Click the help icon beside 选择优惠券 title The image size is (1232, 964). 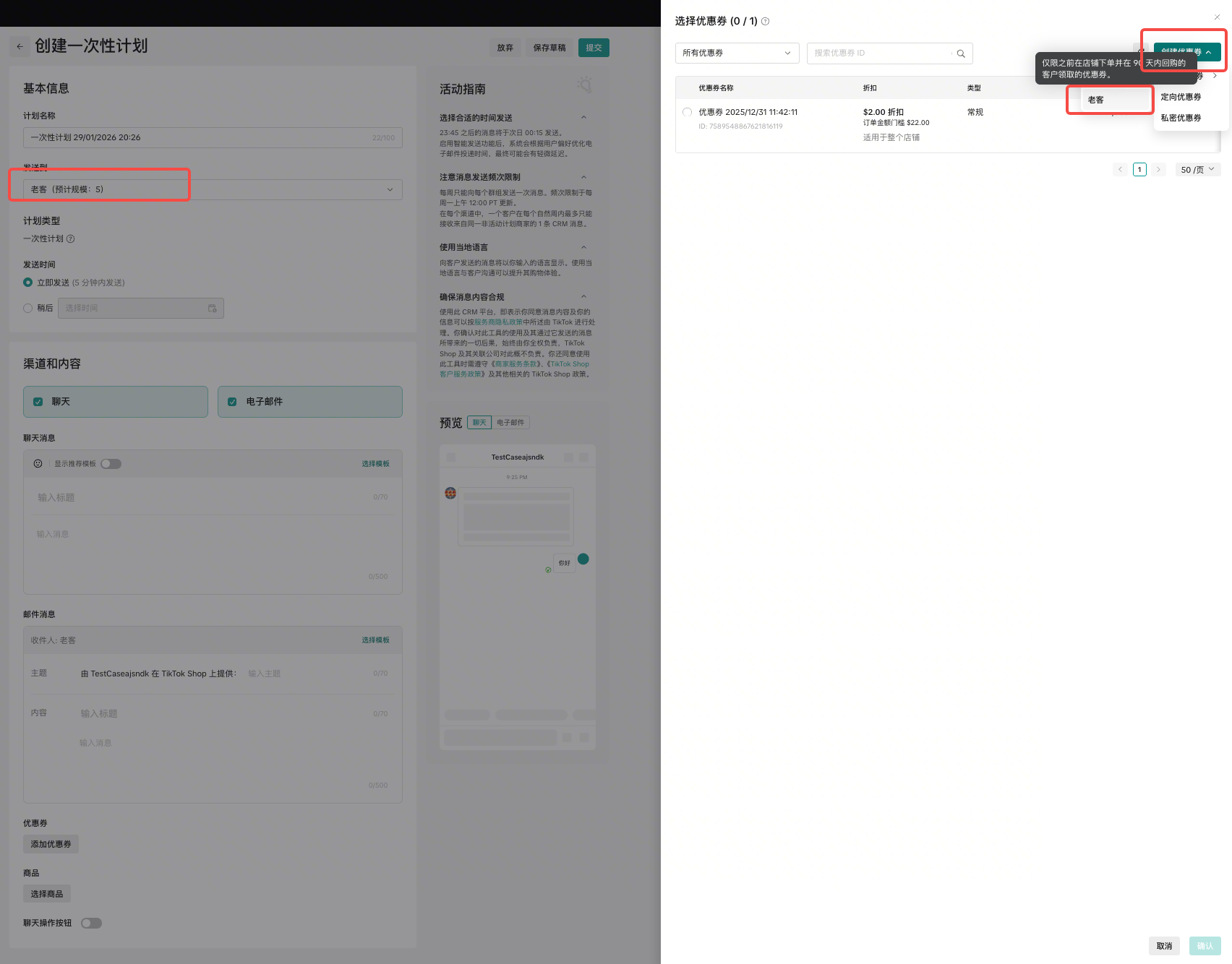click(766, 22)
